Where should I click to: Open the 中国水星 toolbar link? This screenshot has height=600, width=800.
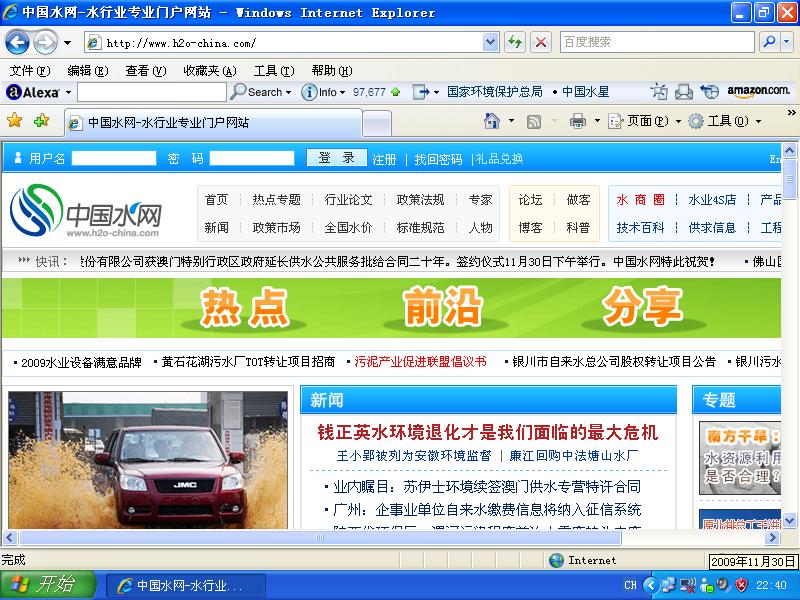[x=585, y=92]
